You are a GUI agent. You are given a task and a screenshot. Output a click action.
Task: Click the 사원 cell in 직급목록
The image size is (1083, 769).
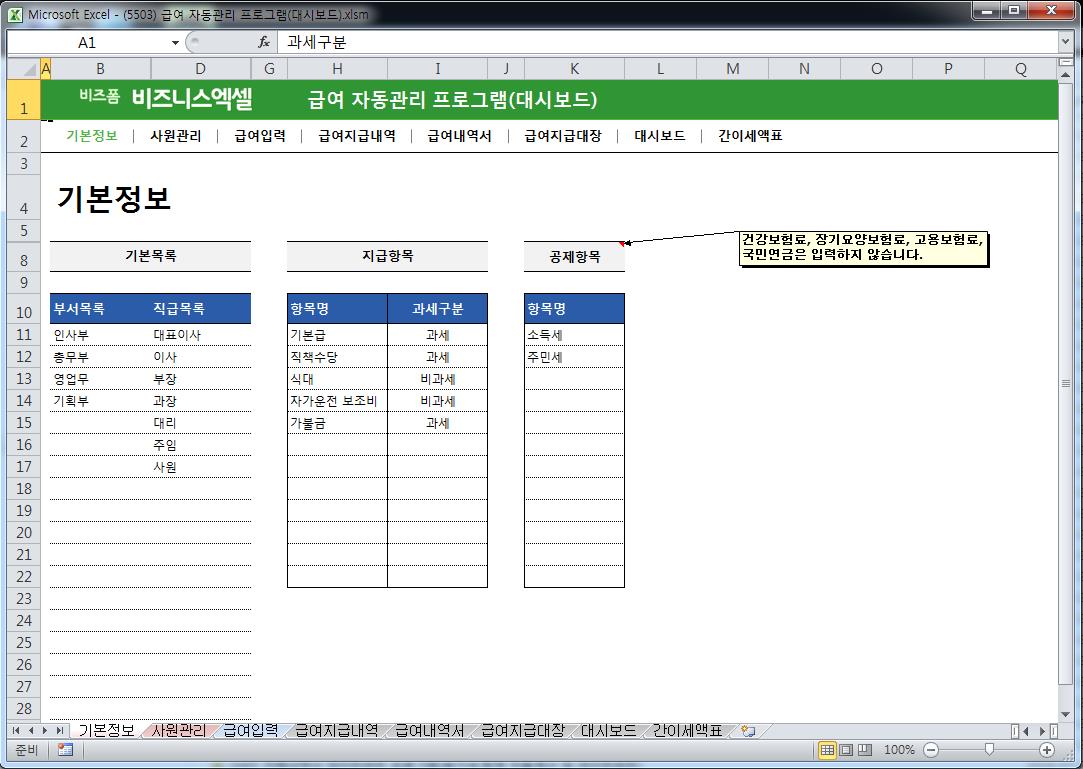click(x=201, y=467)
